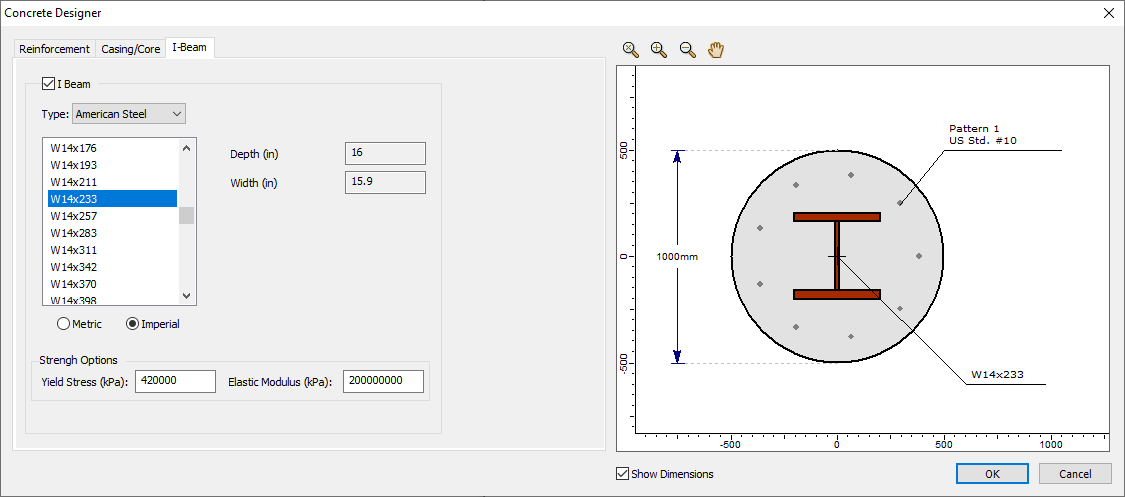Select the I-Beam tab

(190, 47)
